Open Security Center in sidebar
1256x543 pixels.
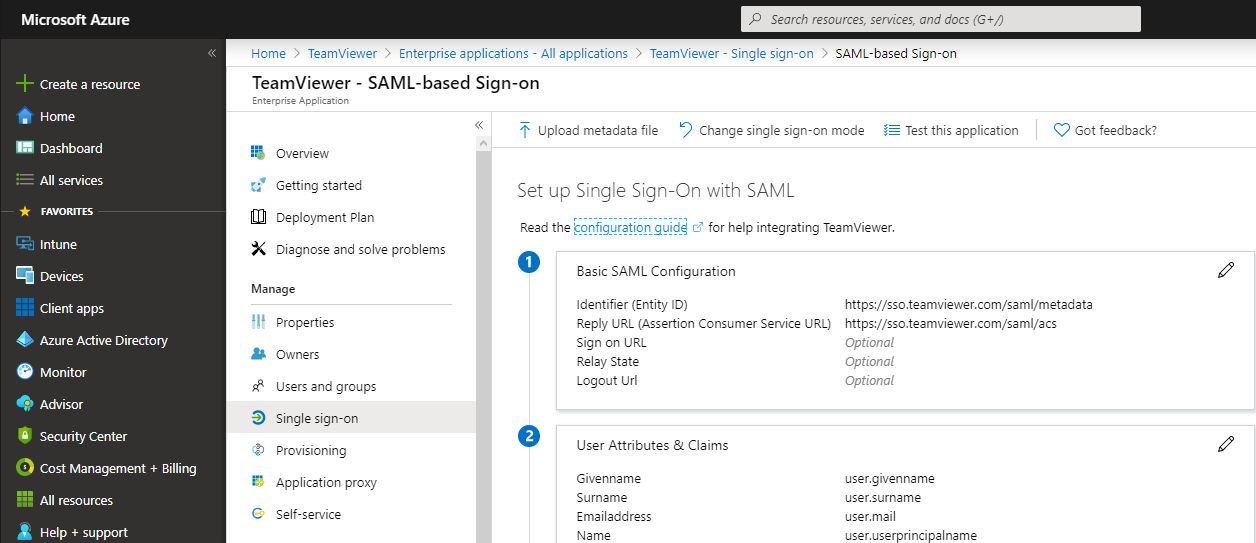coord(83,436)
